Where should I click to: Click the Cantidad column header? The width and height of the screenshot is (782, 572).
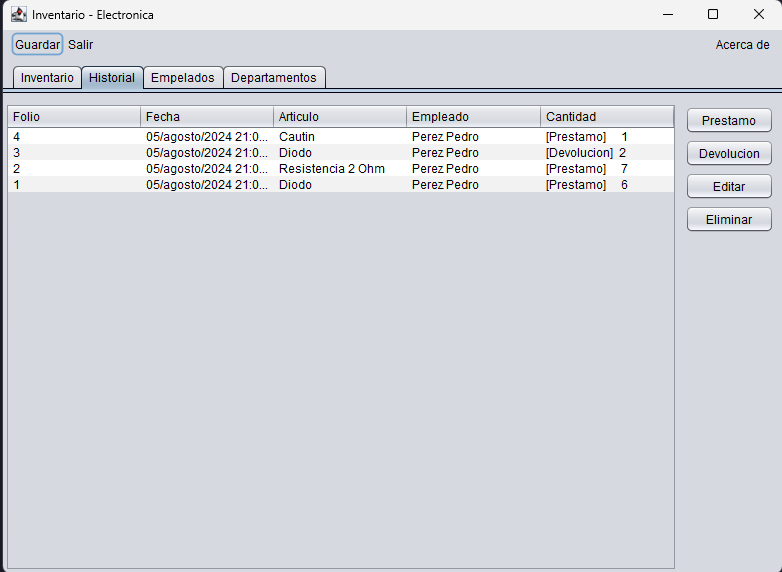click(607, 117)
